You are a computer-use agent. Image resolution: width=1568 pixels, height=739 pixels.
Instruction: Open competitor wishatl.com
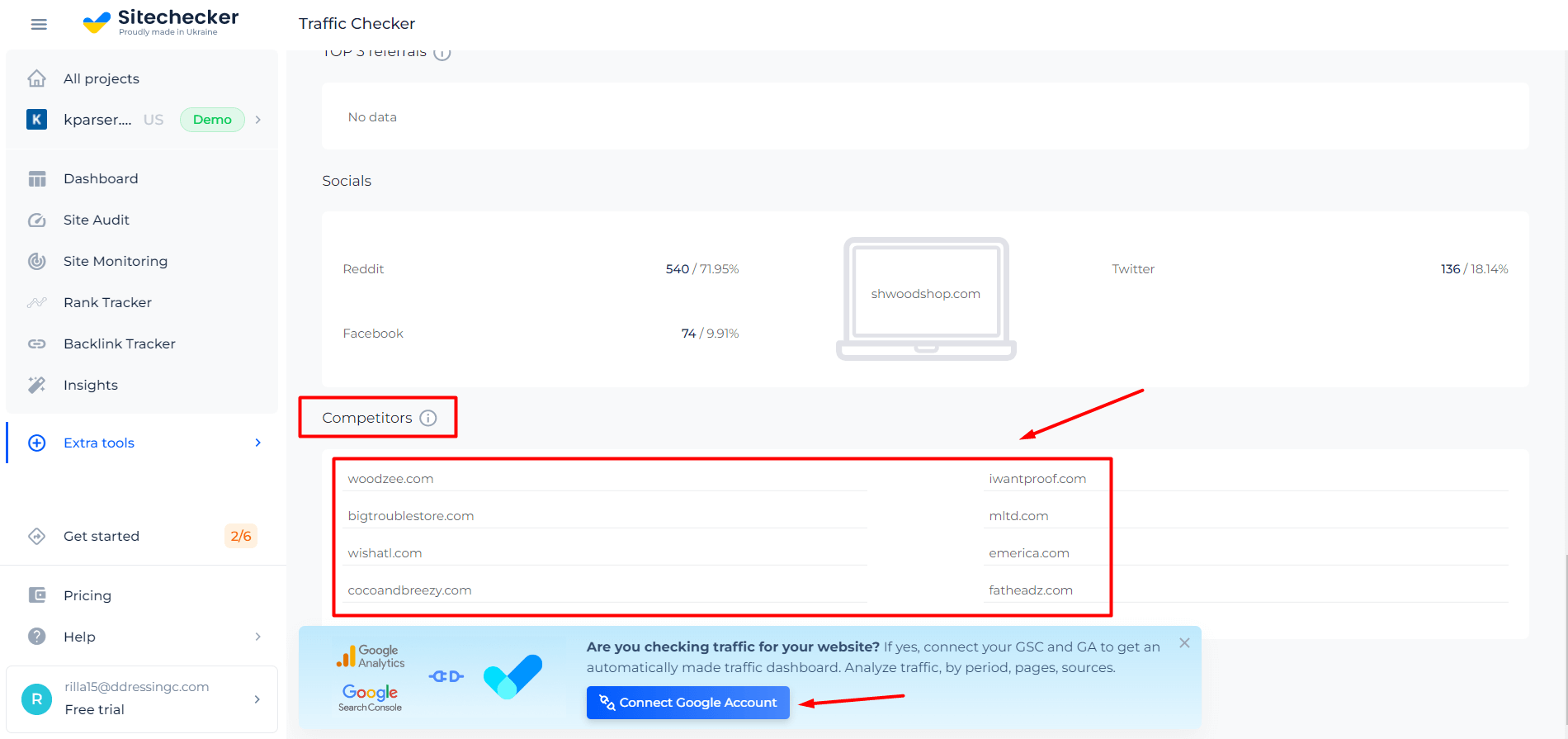point(385,553)
